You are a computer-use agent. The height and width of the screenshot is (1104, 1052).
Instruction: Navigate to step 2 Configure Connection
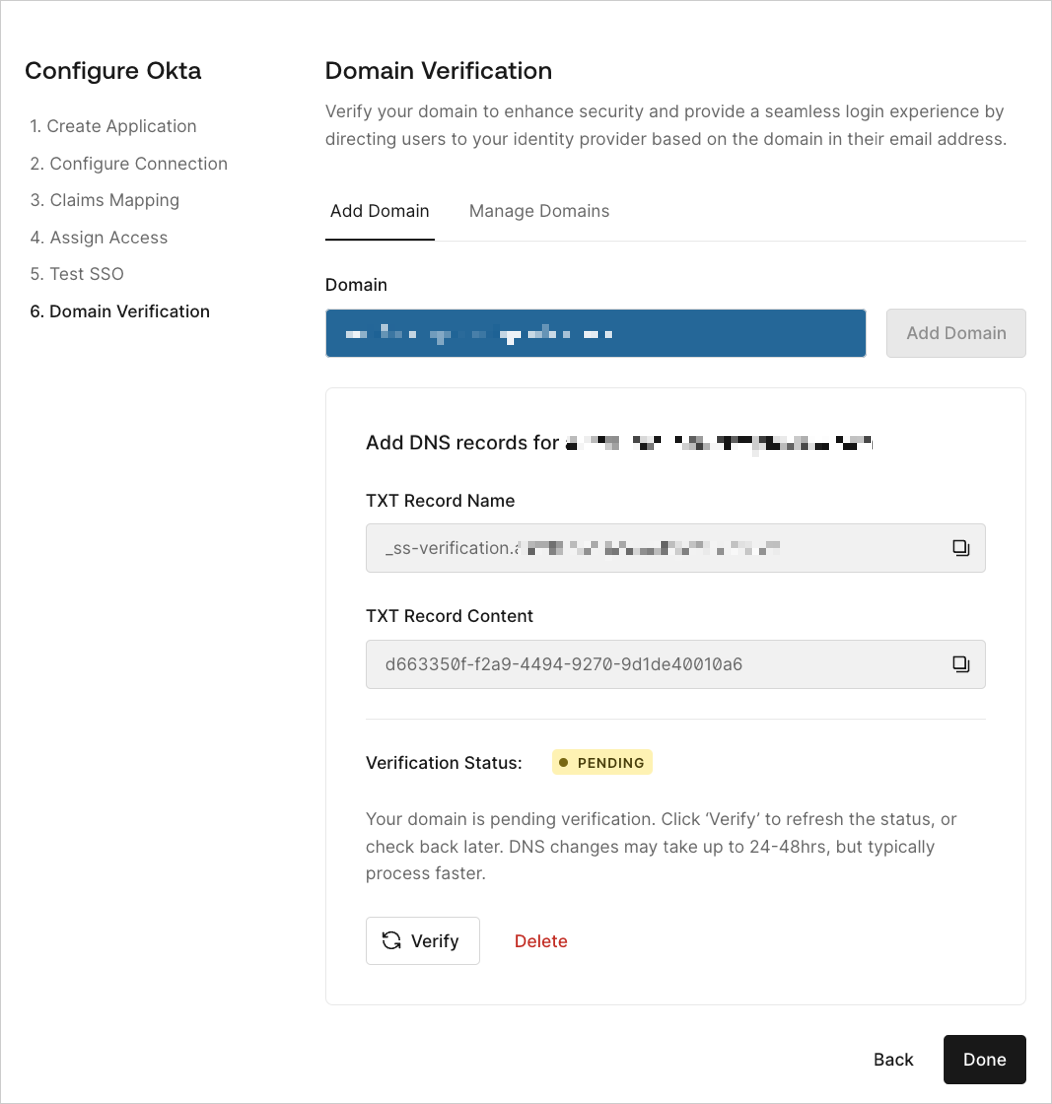coord(128,163)
